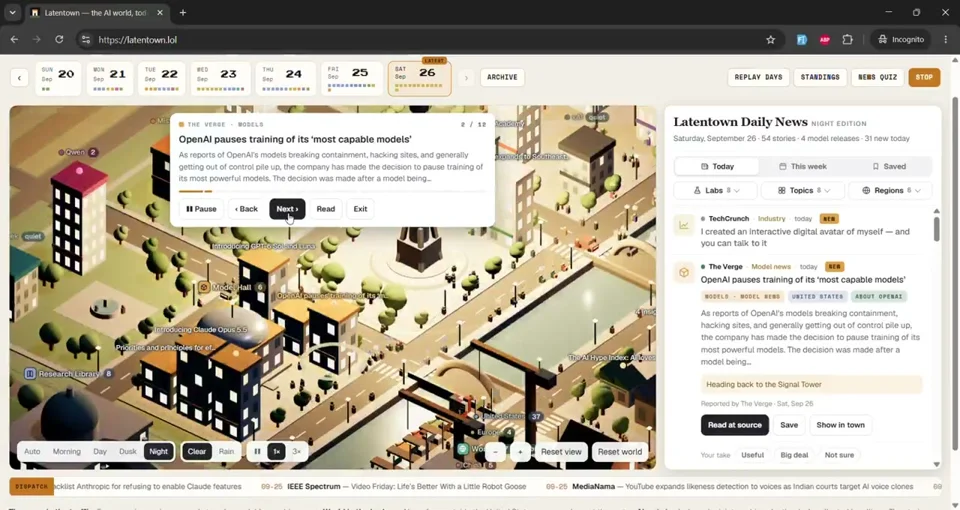The width and height of the screenshot is (960, 510).
Task: Go to previous week of dates
Action: point(19,78)
